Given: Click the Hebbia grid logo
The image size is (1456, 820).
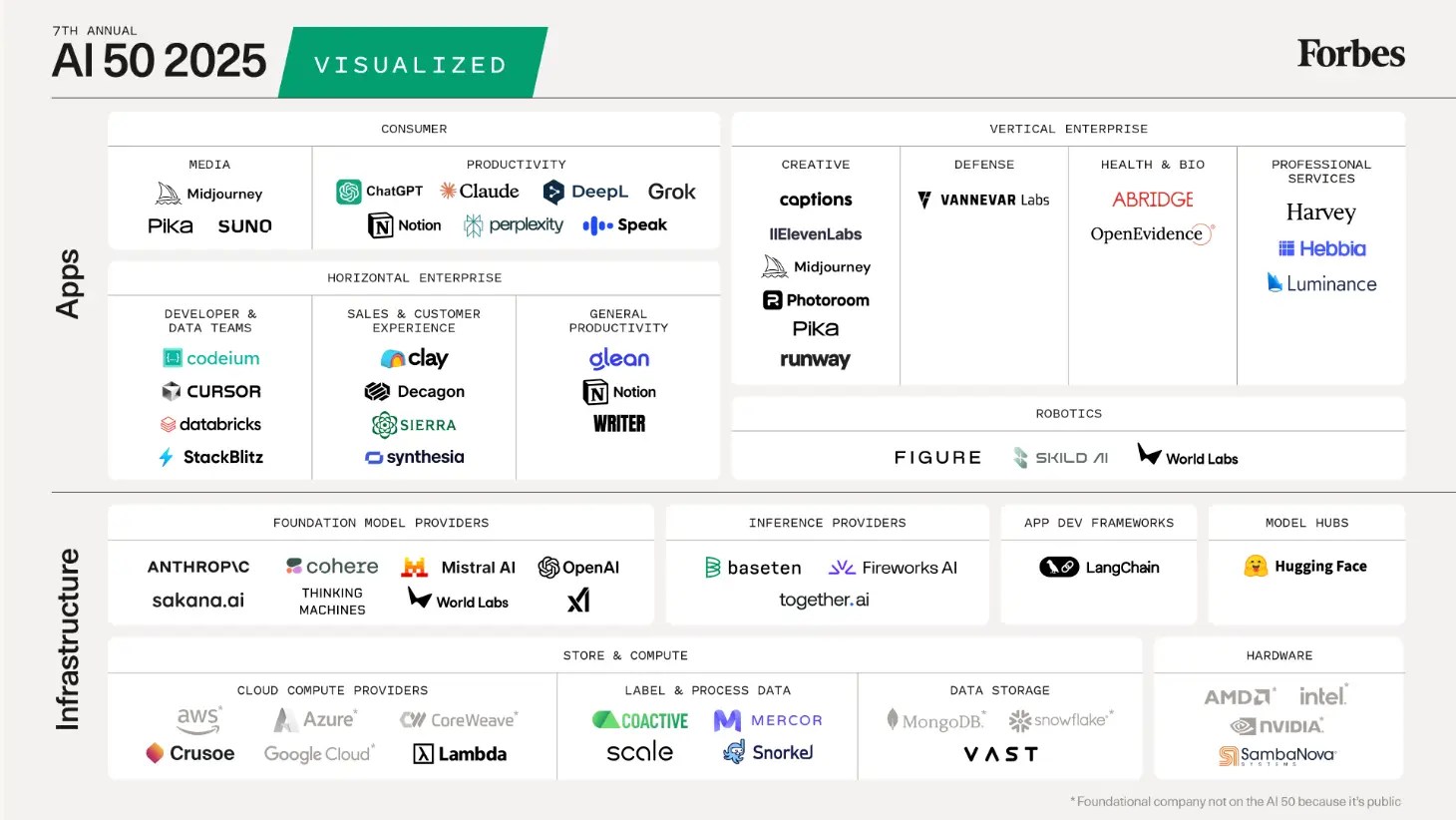Looking at the screenshot, I should point(1286,248).
